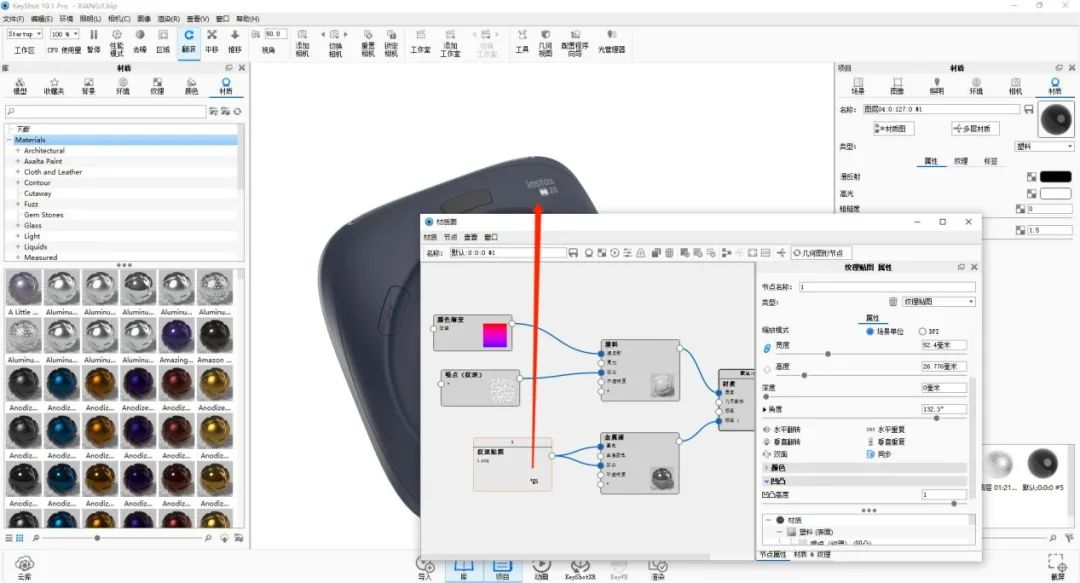Open 配置程序向导 configurator wizard icon
Viewport: 1080px width, 583px height.
click(x=575, y=35)
